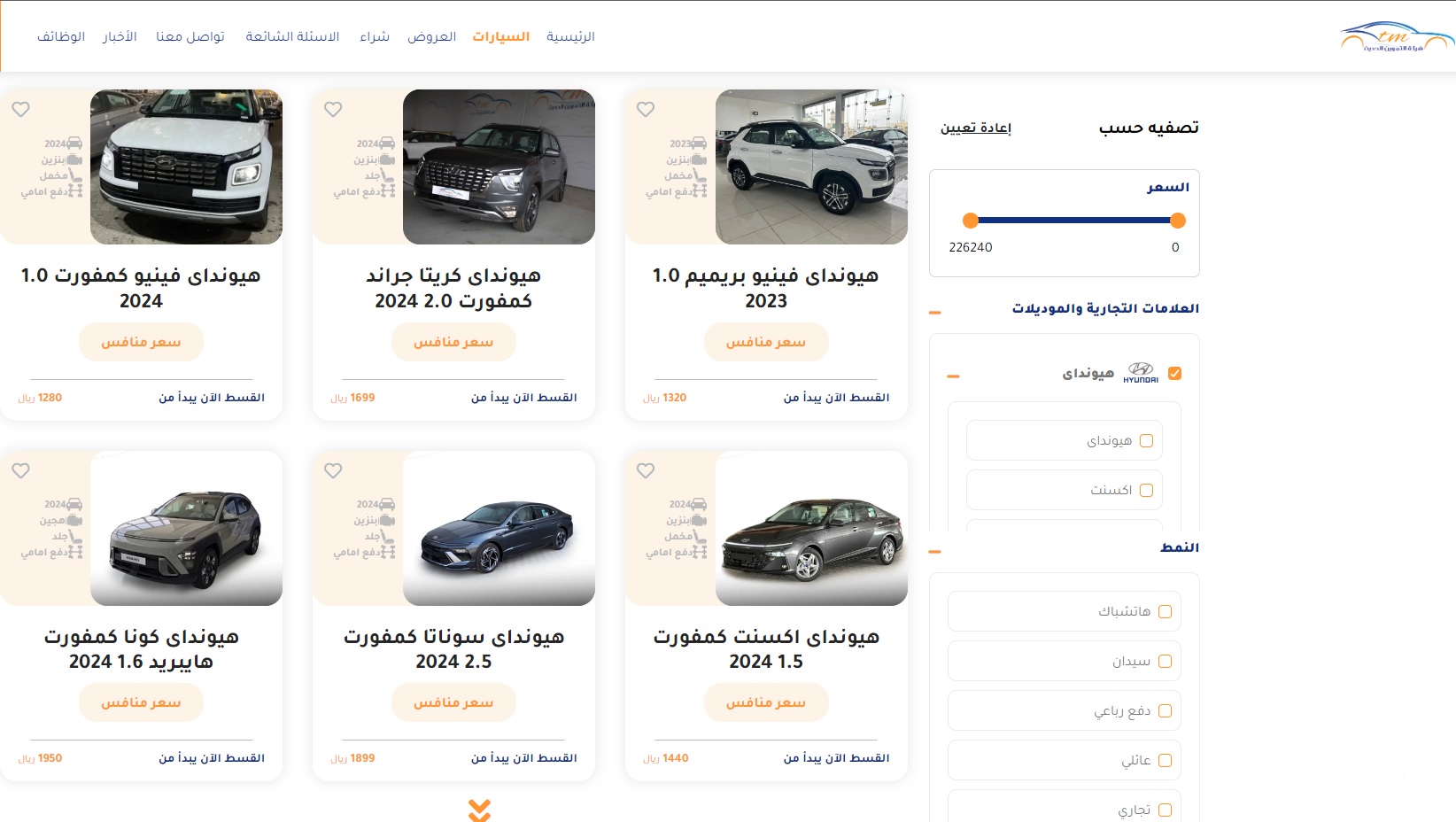Open the السيارات nav item

tap(501, 36)
